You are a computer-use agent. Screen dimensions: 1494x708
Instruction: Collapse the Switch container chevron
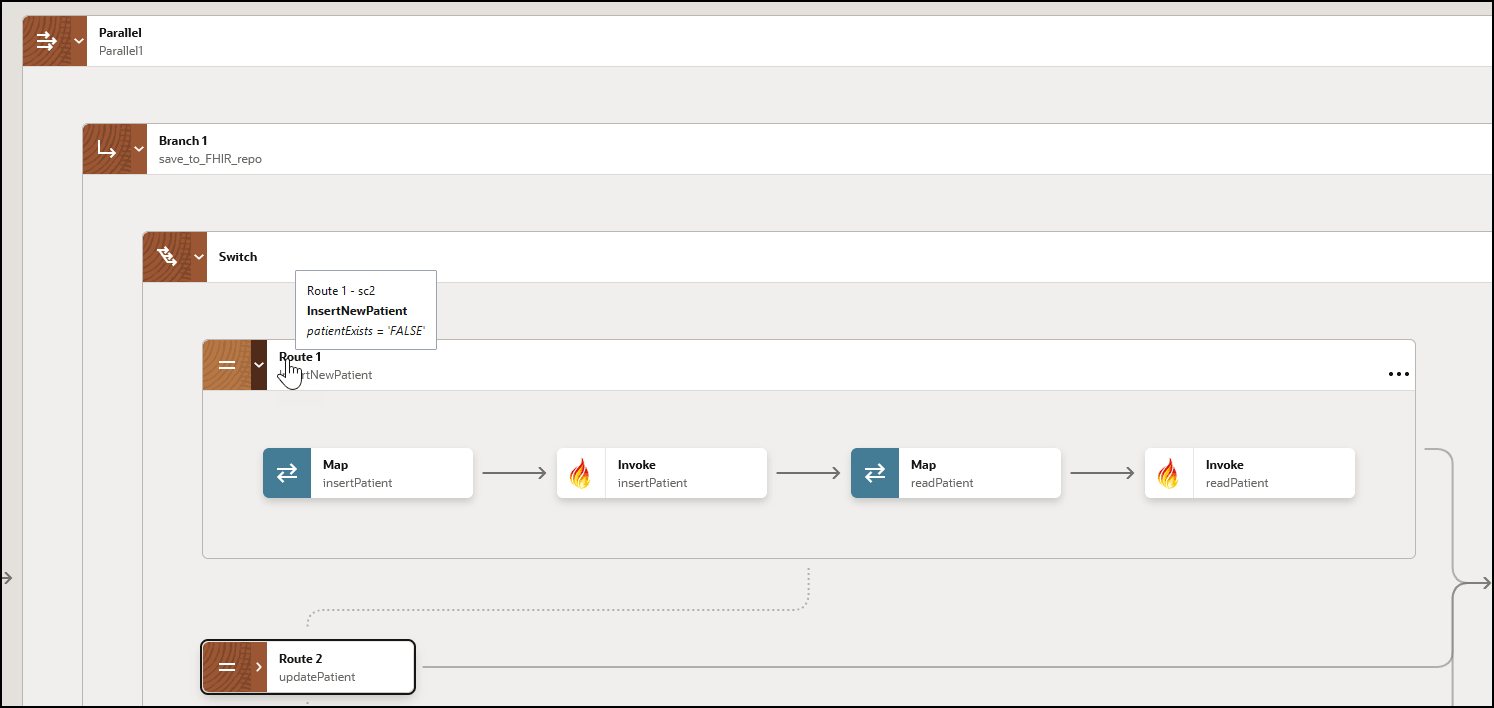199,257
